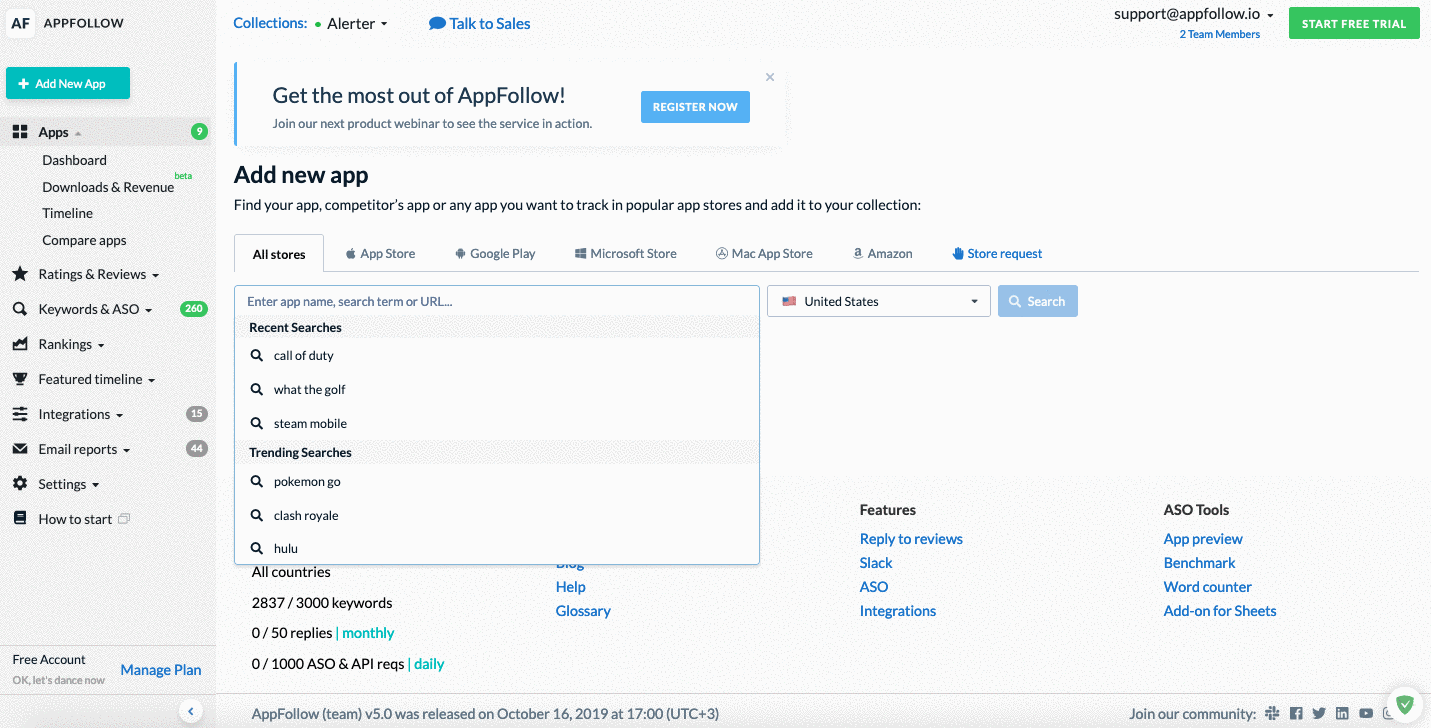Focus the app name search field

click(x=497, y=301)
